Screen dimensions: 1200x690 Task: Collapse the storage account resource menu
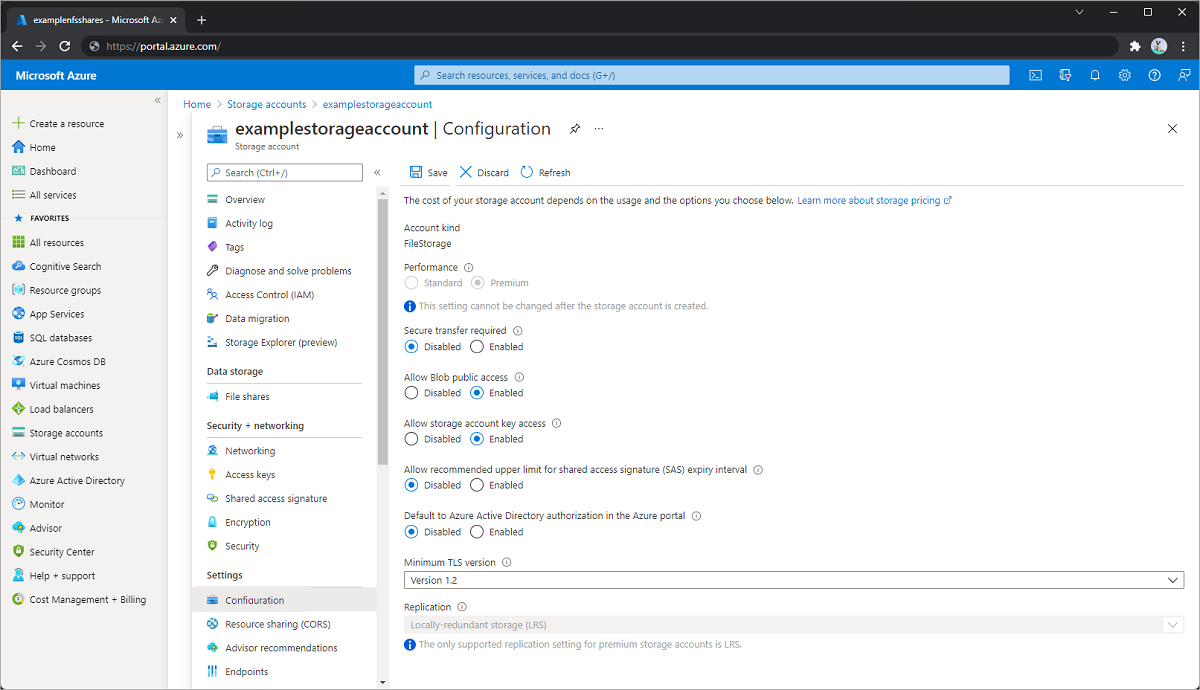point(377,173)
